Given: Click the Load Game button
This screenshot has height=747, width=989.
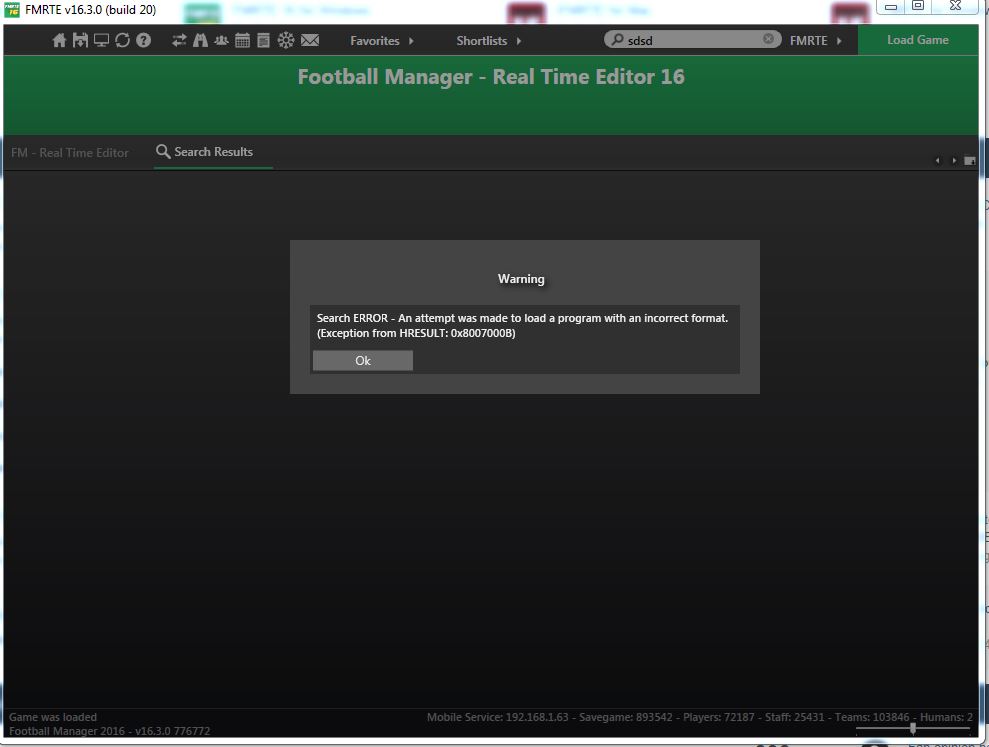Looking at the screenshot, I should pos(918,40).
